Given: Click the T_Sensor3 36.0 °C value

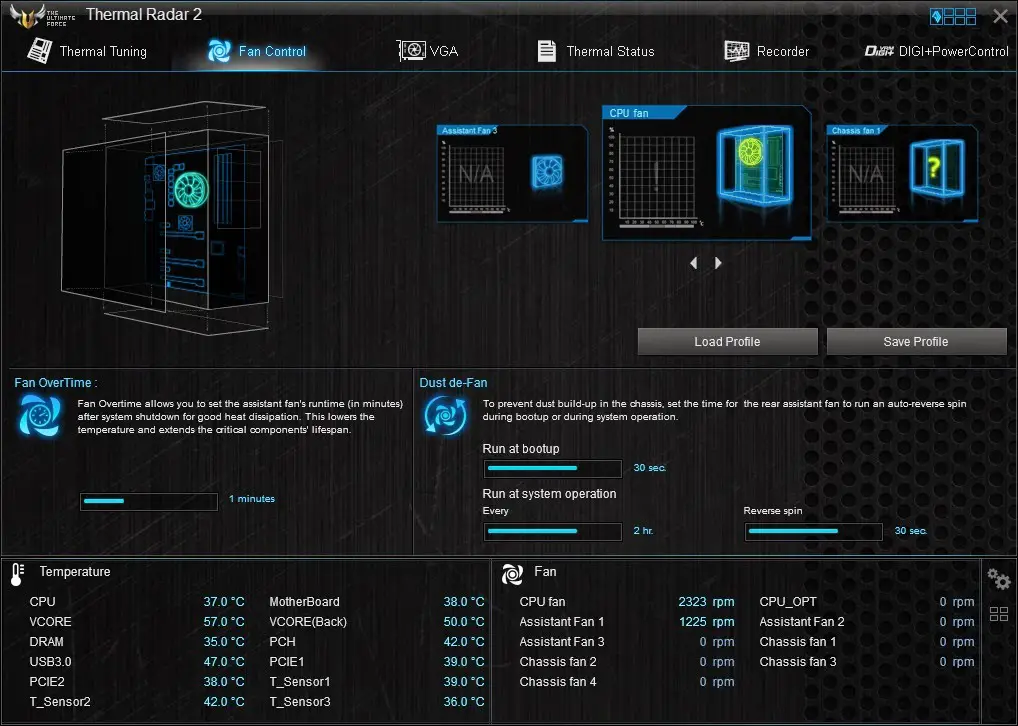Looking at the screenshot, I should coord(464,702).
